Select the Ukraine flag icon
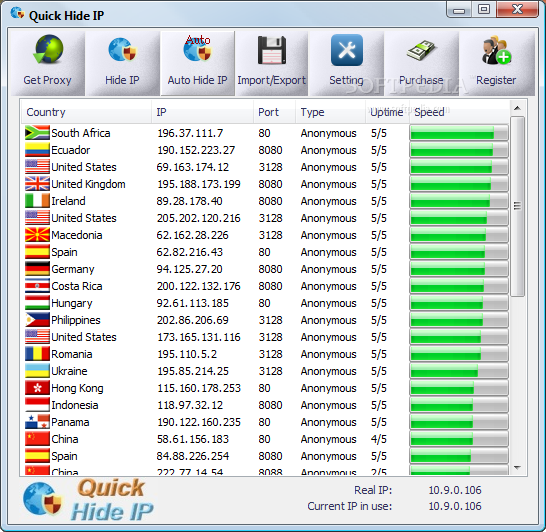 click(x=37, y=371)
